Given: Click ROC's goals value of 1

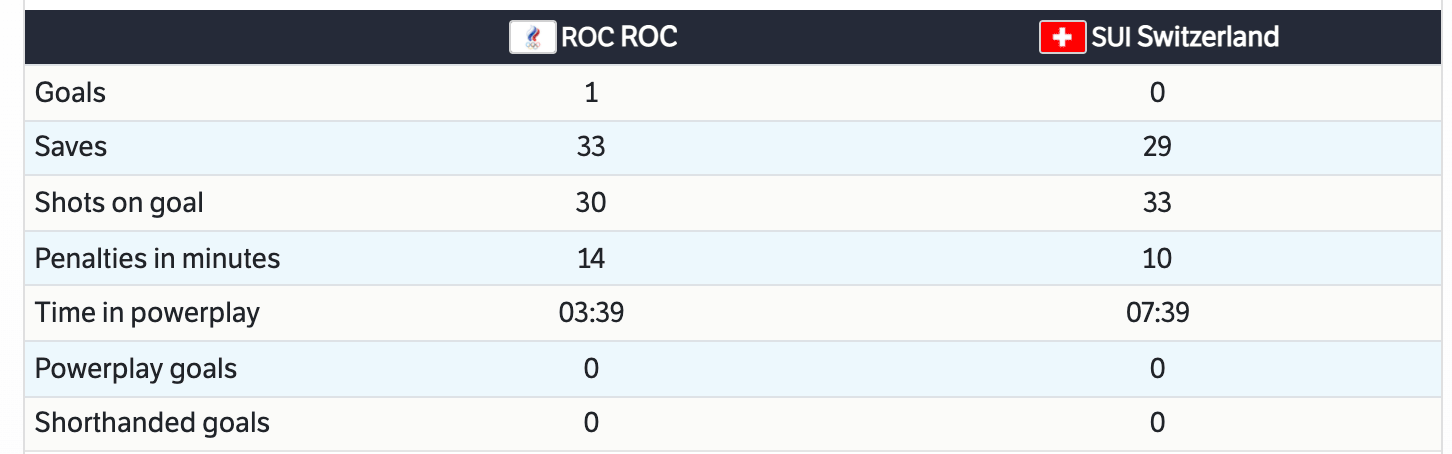Looking at the screenshot, I should pos(591,93).
